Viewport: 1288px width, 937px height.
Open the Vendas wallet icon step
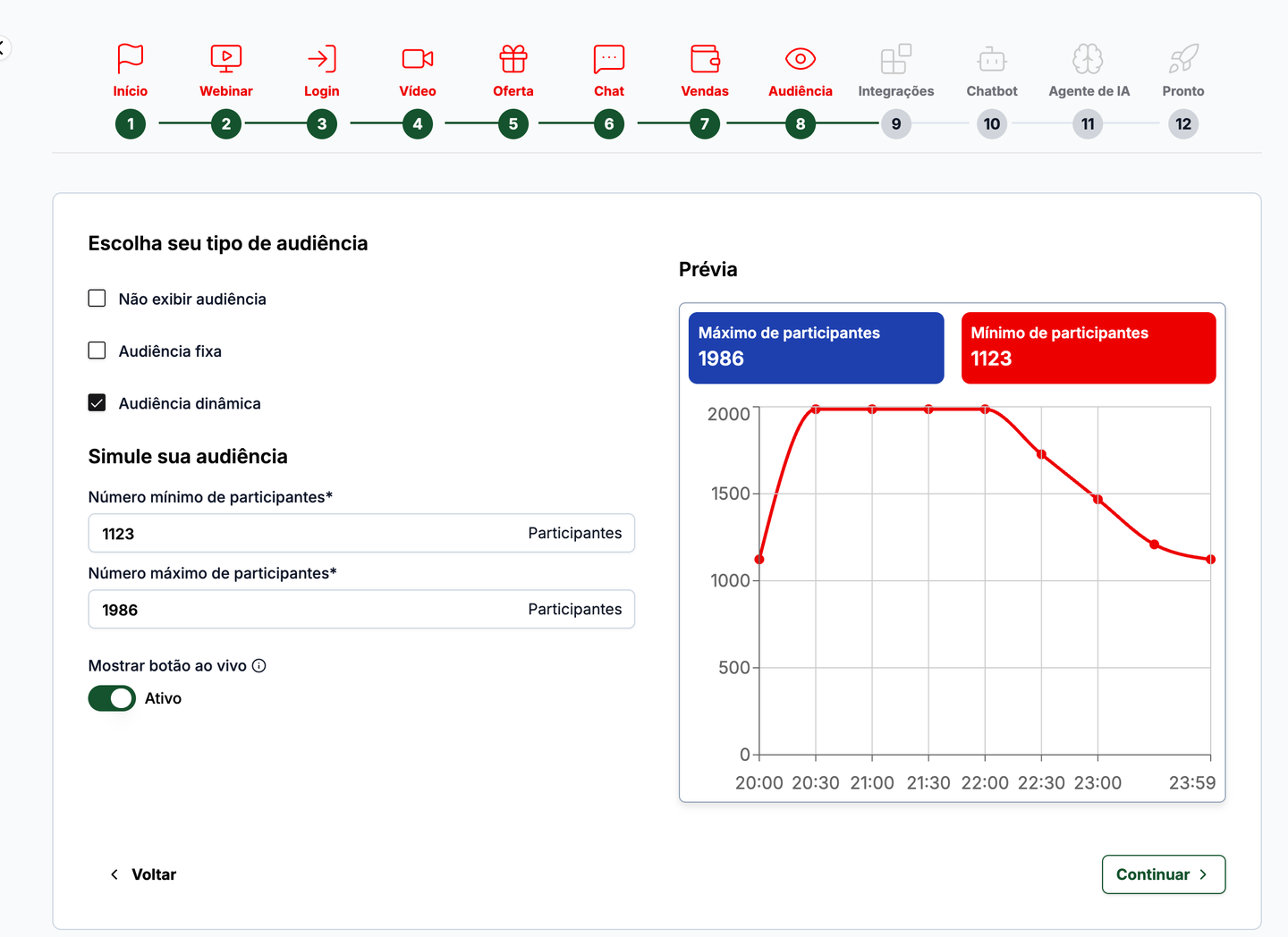point(705,58)
